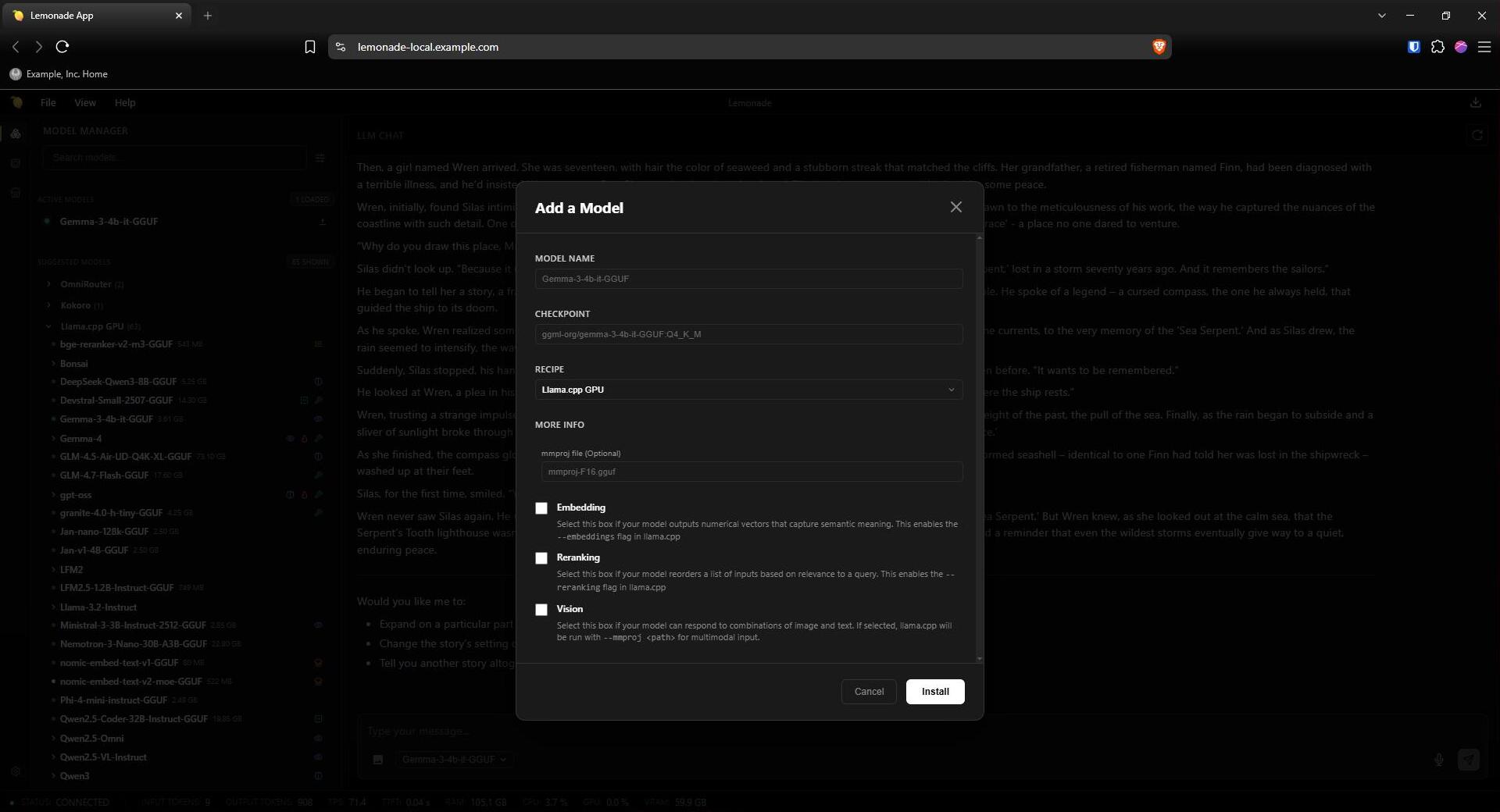The image size is (1500, 812).
Task: Open the Bitwarden extension icon
Action: point(1413,47)
